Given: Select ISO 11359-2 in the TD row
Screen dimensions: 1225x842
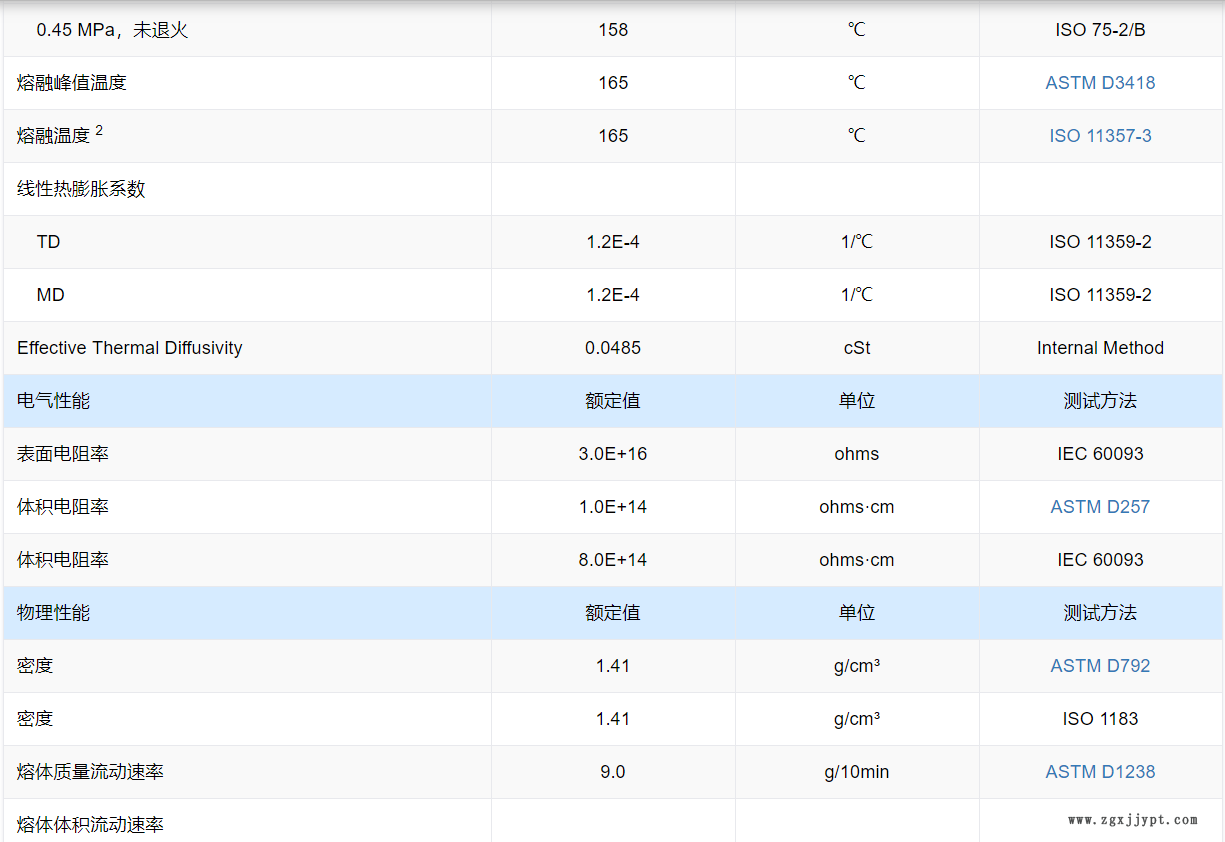Looking at the screenshot, I should (x=1100, y=242).
